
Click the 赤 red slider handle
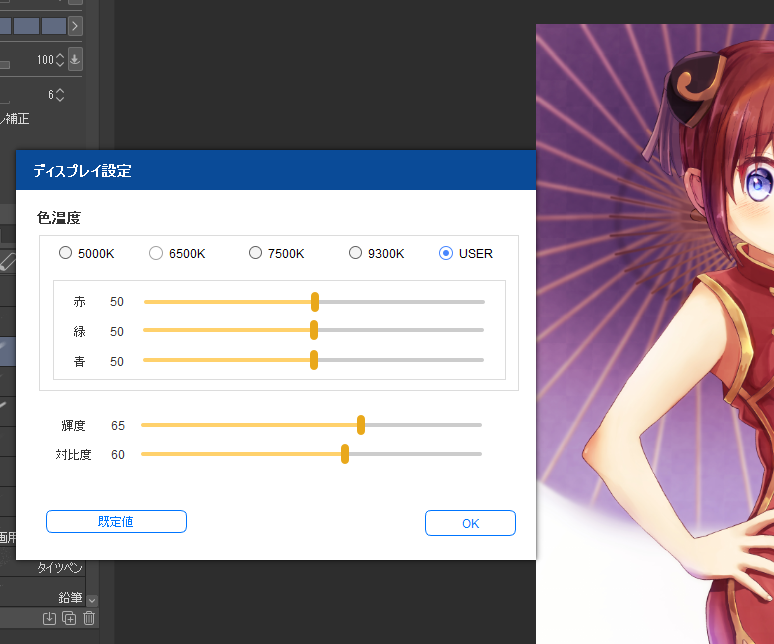point(315,302)
